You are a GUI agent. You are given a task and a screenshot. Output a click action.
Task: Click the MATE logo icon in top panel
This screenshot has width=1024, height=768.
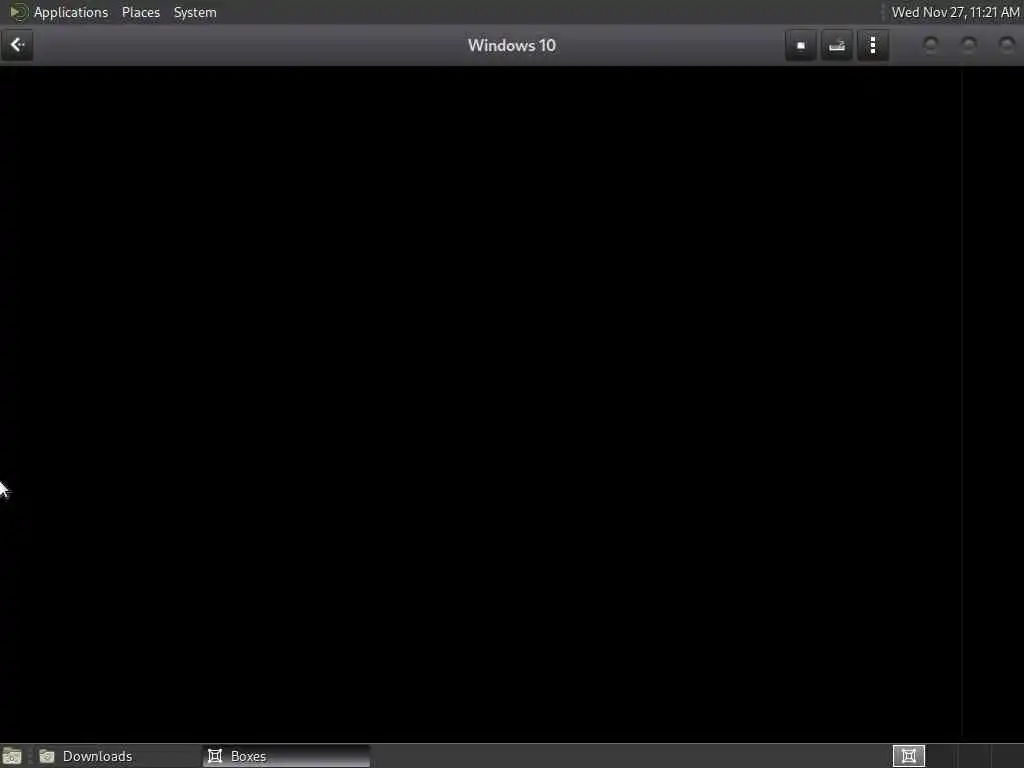coord(18,12)
